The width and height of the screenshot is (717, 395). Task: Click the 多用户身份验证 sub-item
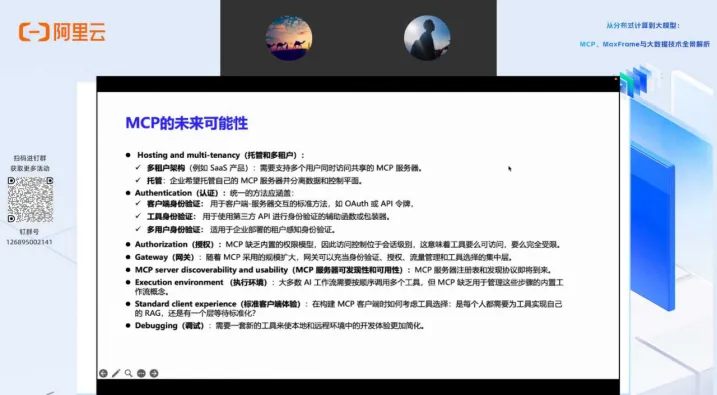(x=236, y=229)
